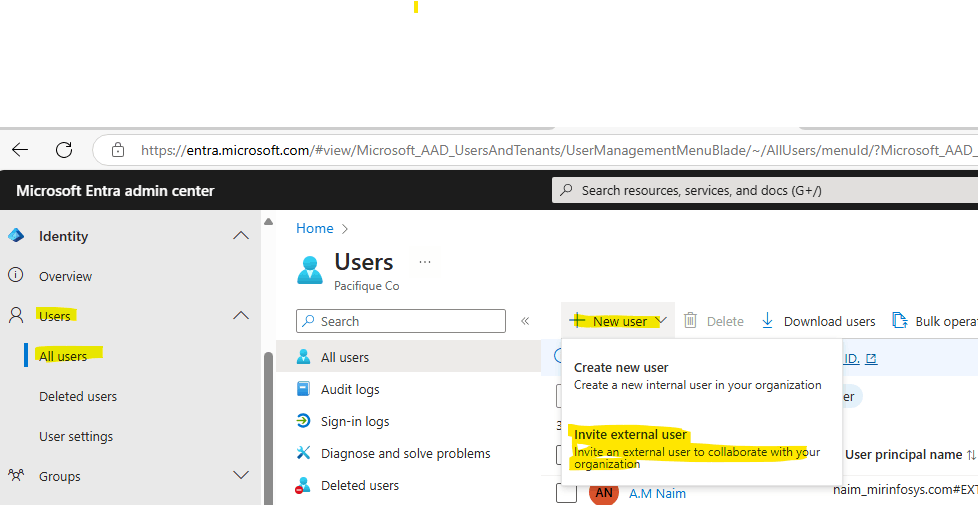Expand the Groups section chevron
Image resolution: width=978 pixels, height=505 pixels.
[x=241, y=476]
